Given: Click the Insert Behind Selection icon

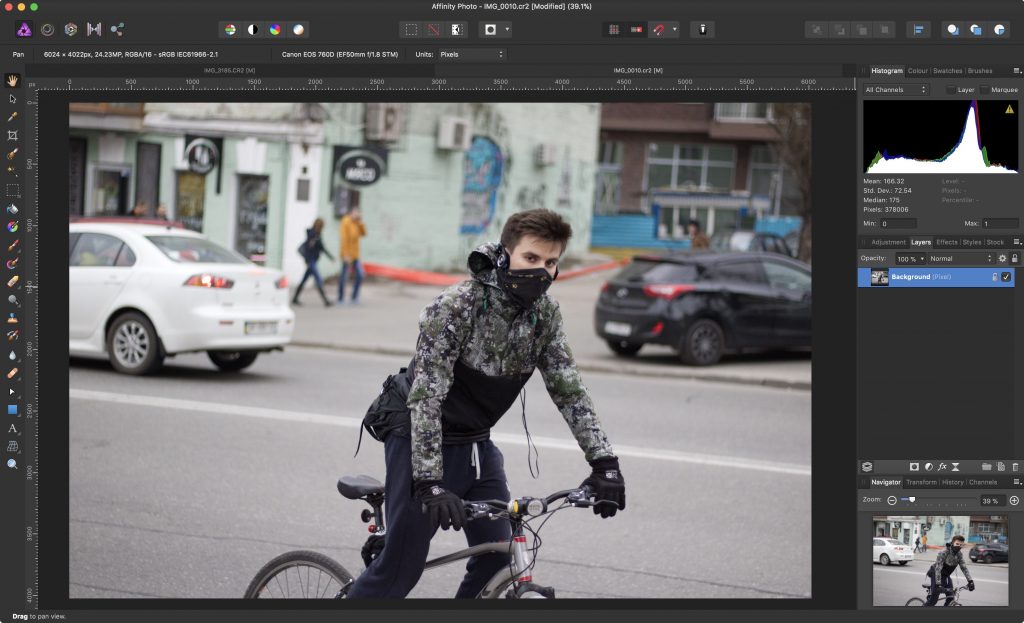Looking at the screenshot, I should 953,29.
